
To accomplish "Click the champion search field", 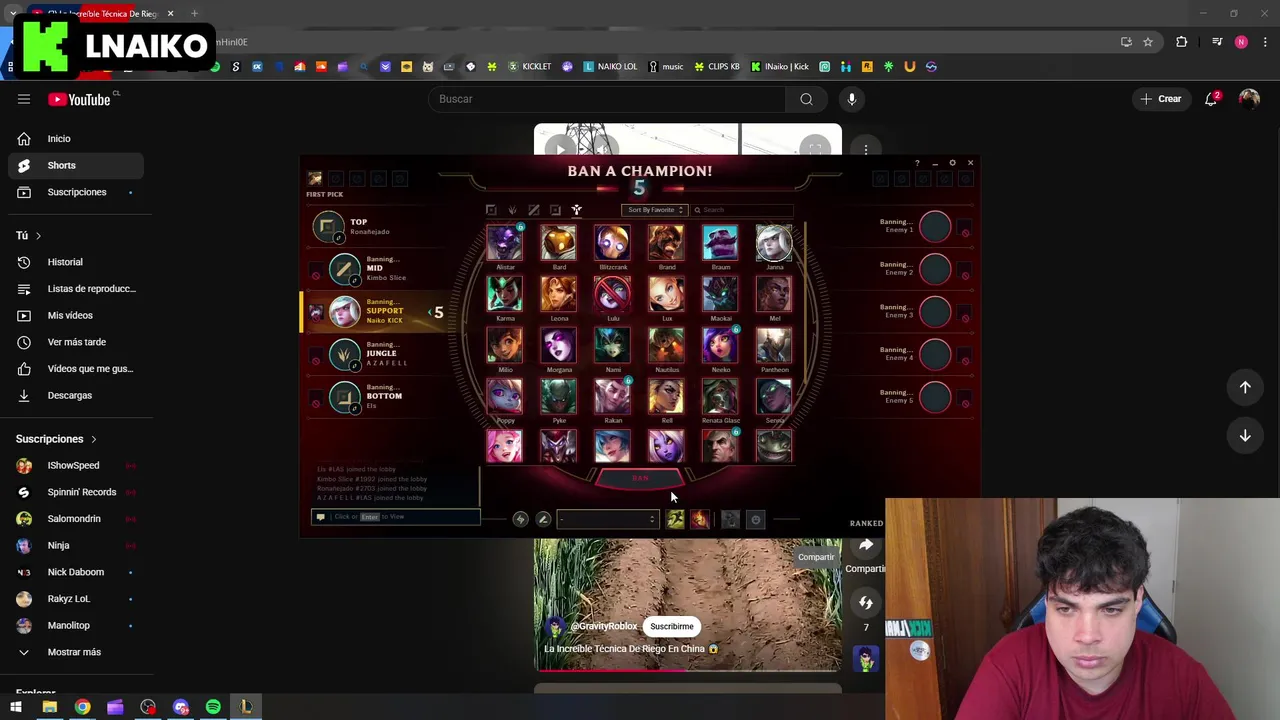I will [742, 210].
